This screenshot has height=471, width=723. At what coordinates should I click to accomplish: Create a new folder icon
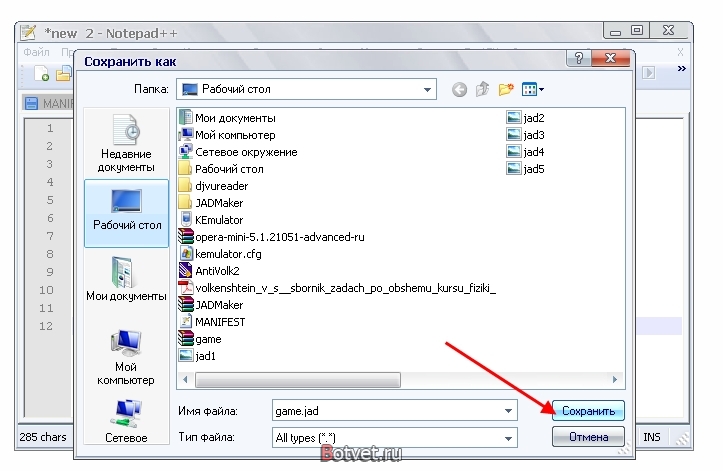coord(506,89)
